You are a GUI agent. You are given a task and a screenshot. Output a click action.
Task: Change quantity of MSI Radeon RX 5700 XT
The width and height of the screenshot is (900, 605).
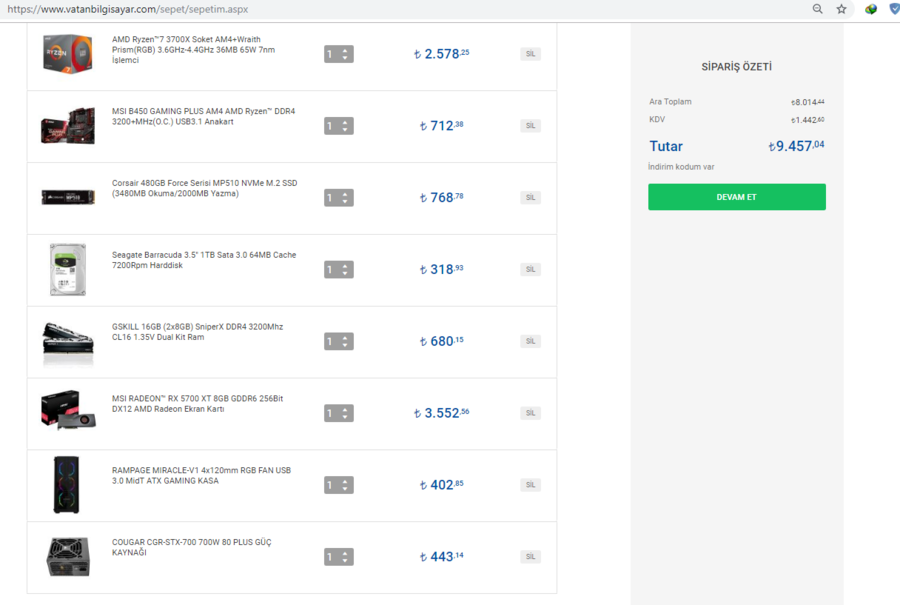(x=339, y=413)
